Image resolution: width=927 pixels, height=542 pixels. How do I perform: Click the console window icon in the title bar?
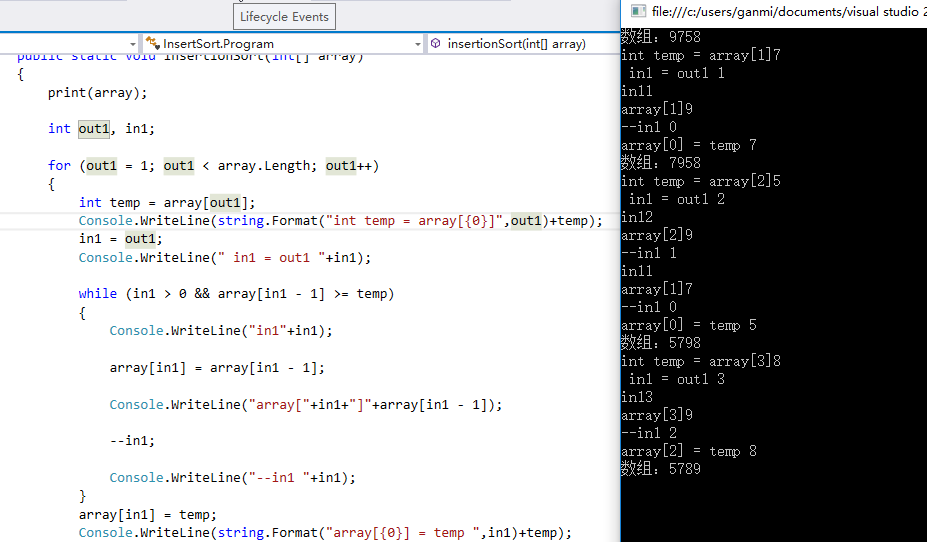point(638,11)
